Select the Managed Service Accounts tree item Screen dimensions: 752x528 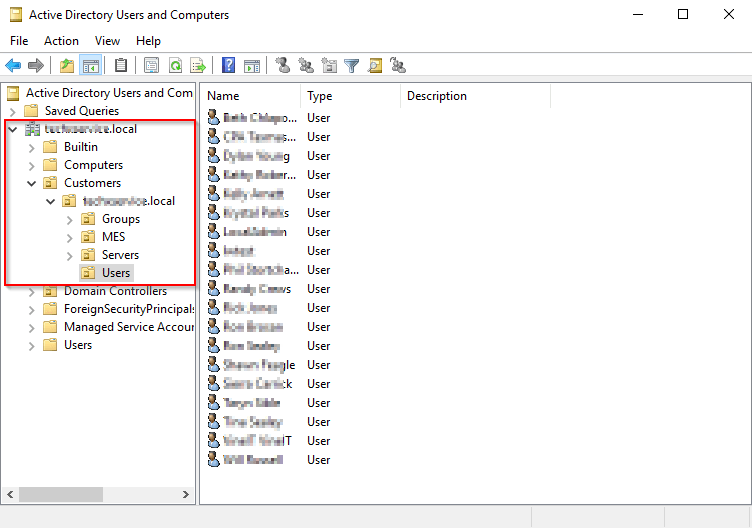tap(129, 327)
